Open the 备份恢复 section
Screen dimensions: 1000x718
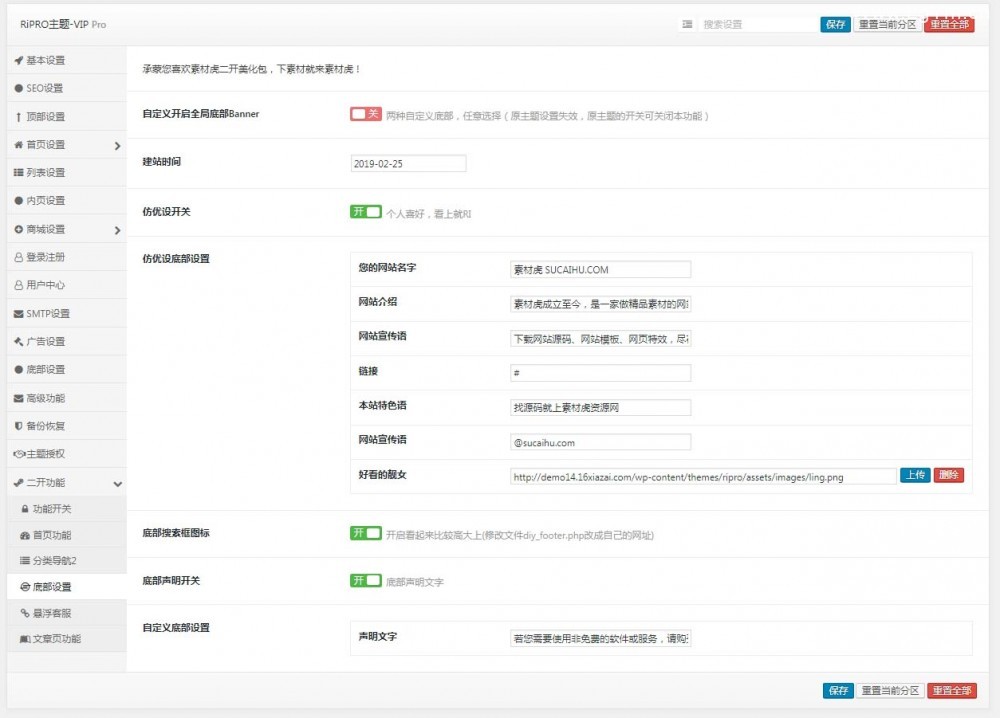pyautogui.click(x=67, y=426)
